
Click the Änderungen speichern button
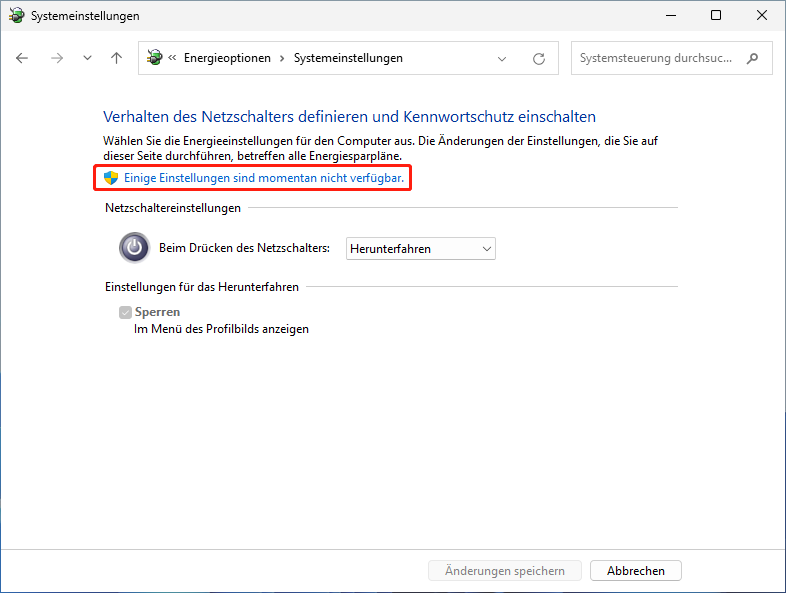tap(505, 570)
